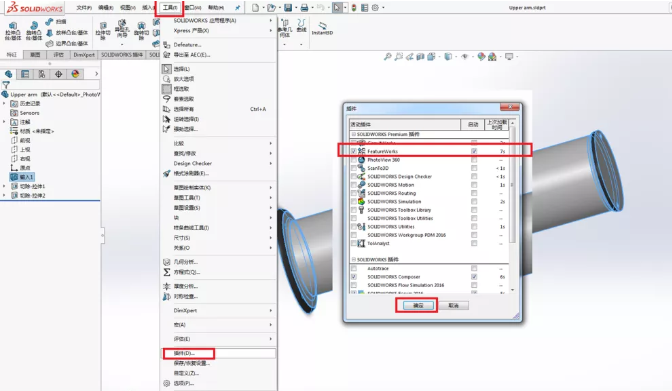
Task: Click the Revolved Cut ribbon icon
Action: (141, 26)
